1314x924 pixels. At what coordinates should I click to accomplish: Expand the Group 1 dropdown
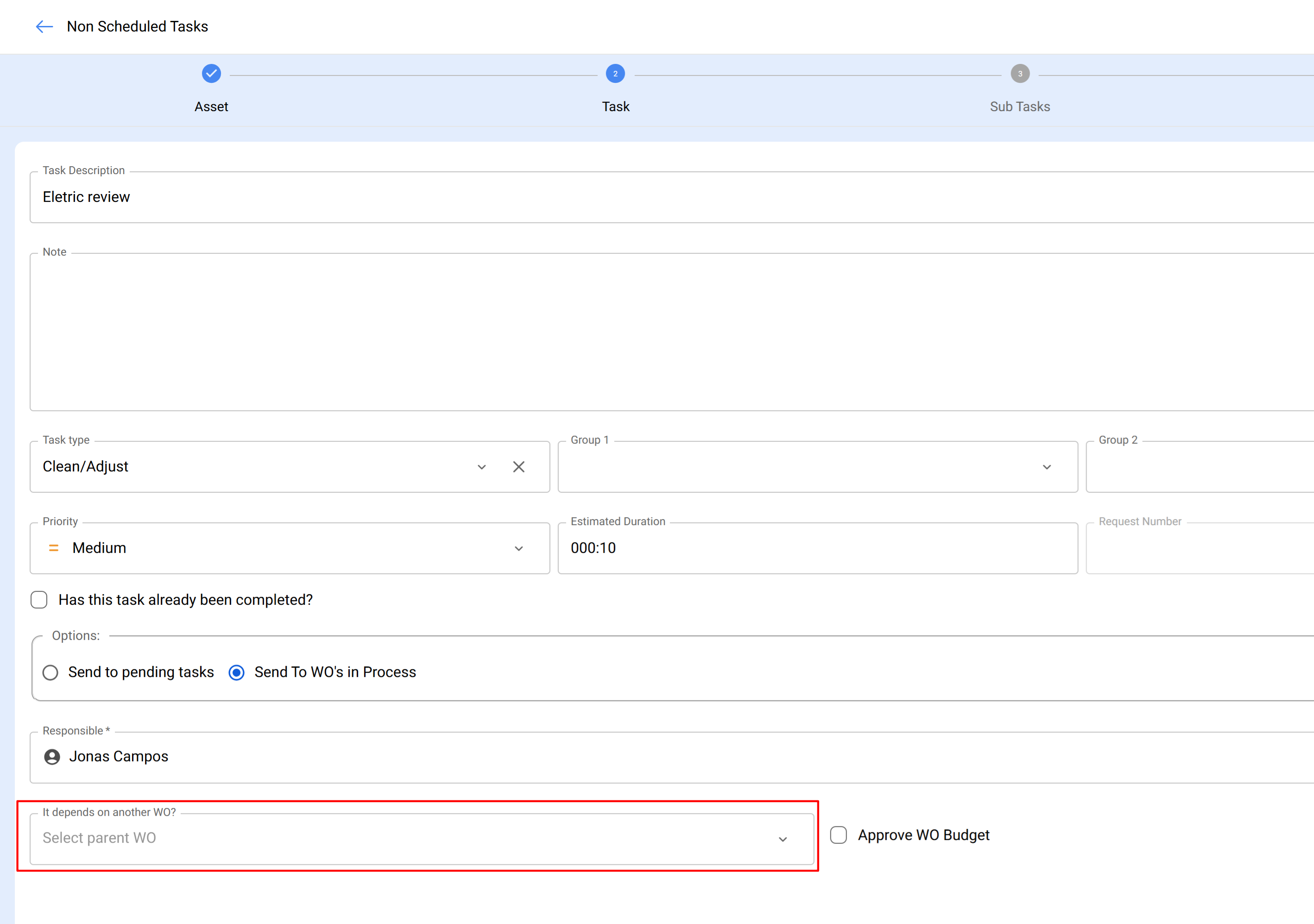pyautogui.click(x=1046, y=467)
